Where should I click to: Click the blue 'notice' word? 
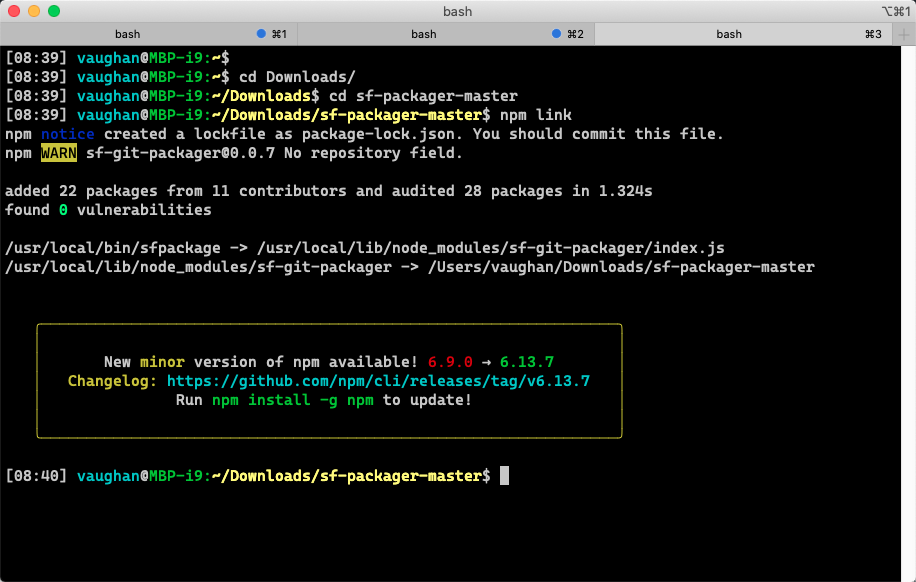pyautogui.click(x=68, y=134)
